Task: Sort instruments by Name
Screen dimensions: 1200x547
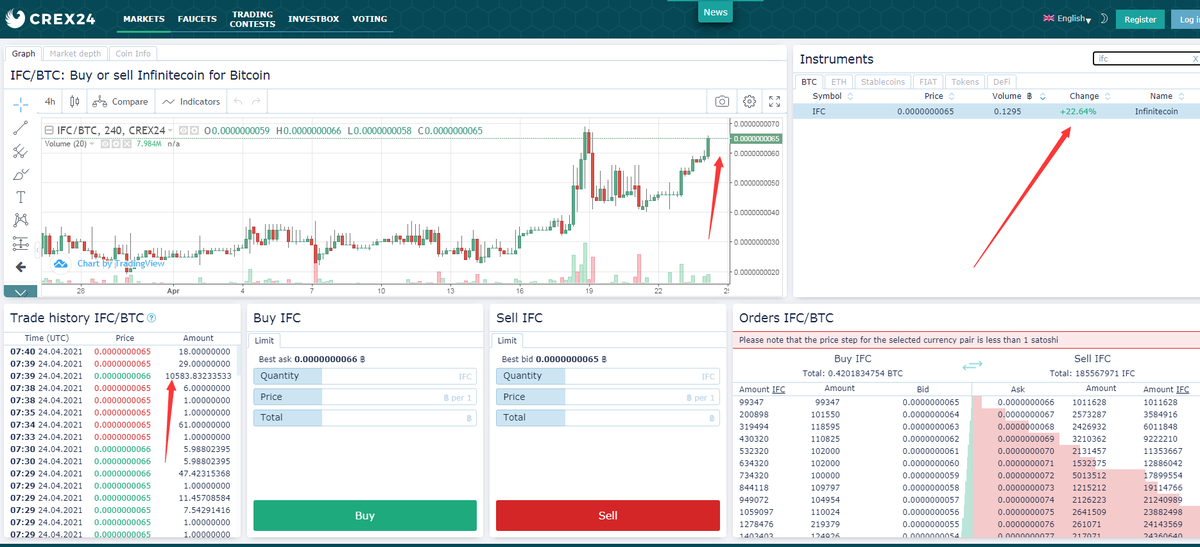Action: tap(1166, 96)
